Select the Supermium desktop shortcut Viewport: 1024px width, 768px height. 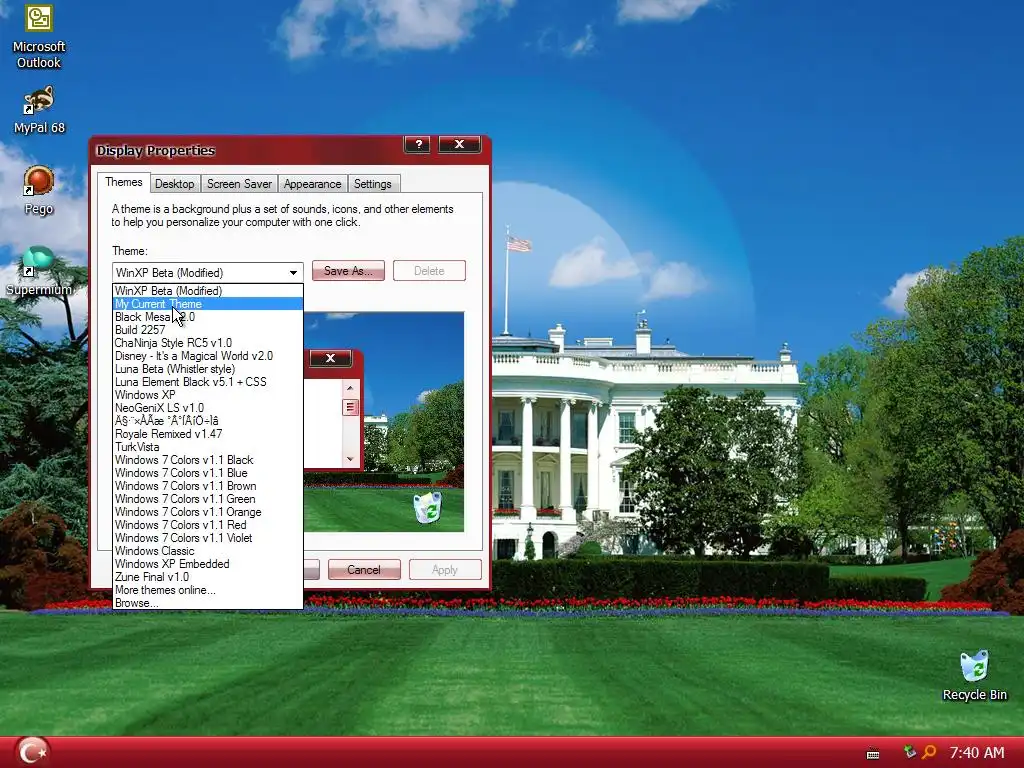[39, 271]
